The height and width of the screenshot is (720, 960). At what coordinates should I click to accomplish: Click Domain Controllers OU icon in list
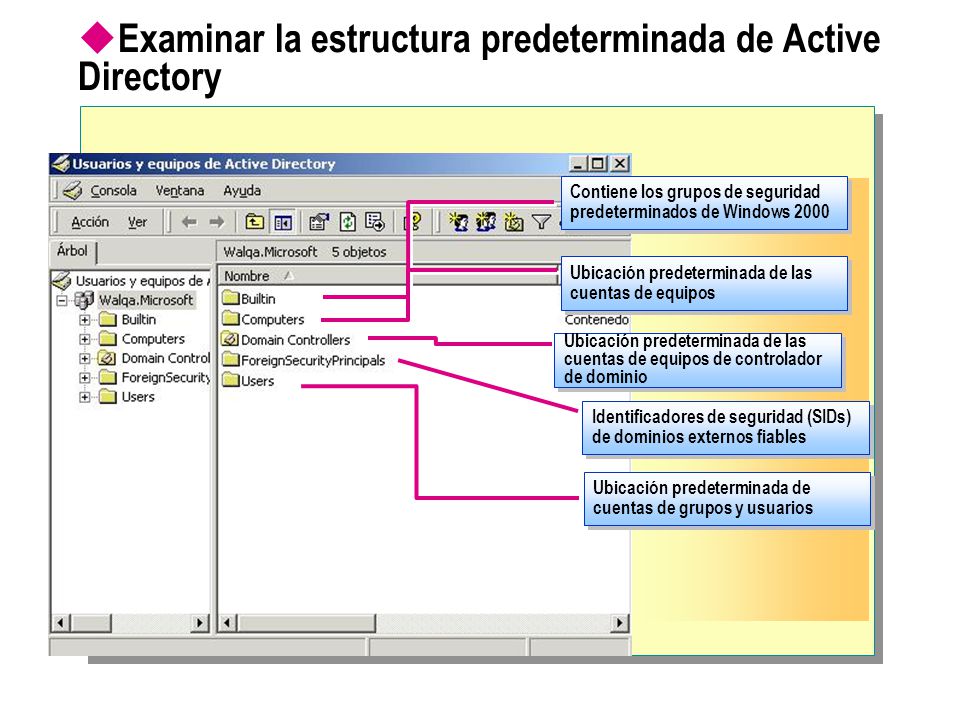[x=230, y=339]
